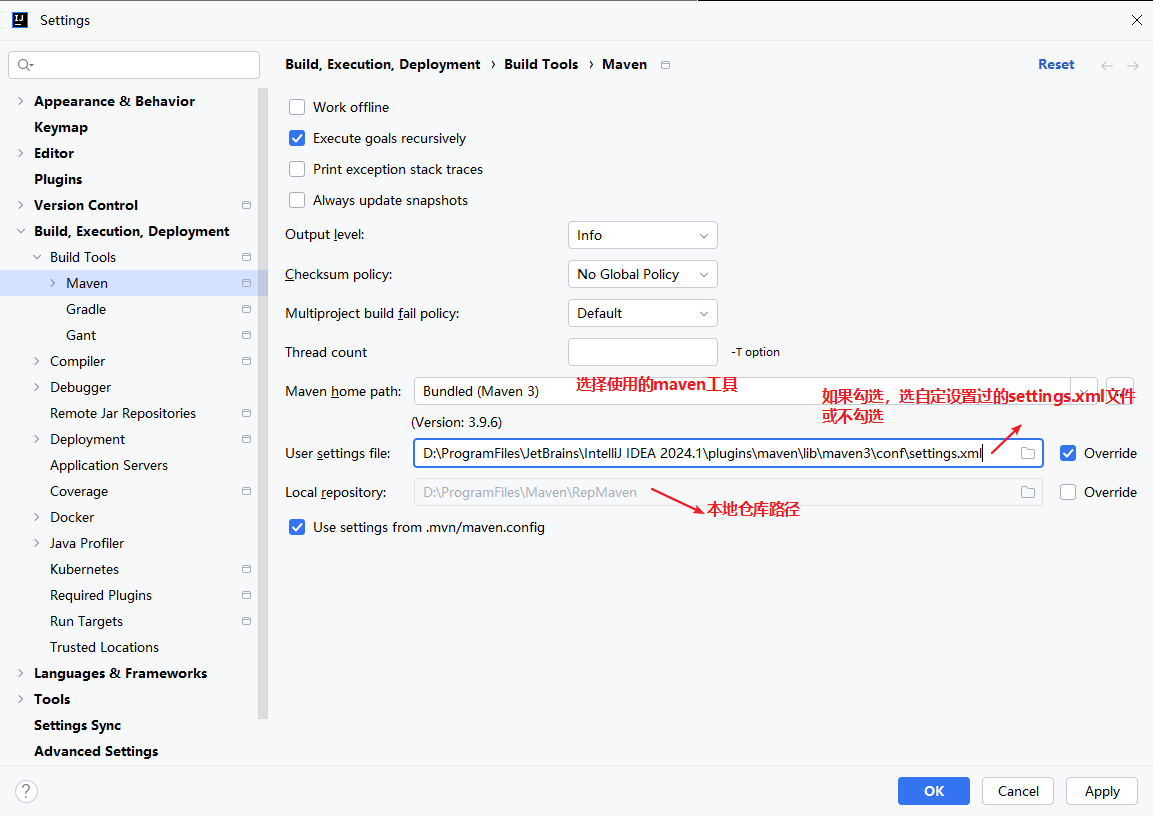
Task: Click project-scope icon beside Coverage
Action: pos(246,491)
